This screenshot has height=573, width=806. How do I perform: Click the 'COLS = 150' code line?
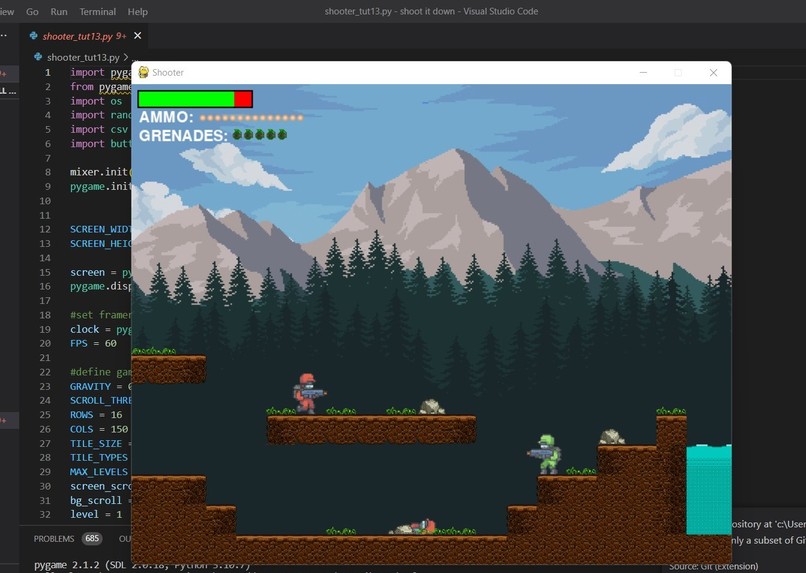click(x=99, y=429)
